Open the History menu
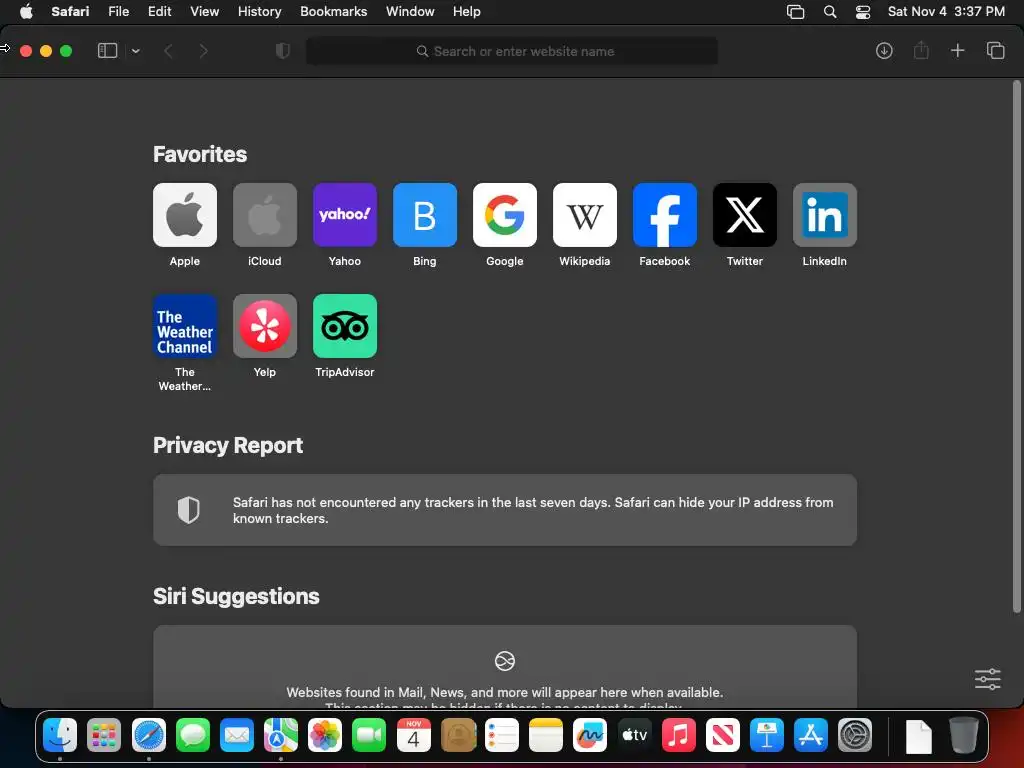The height and width of the screenshot is (768, 1024). [x=259, y=11]
